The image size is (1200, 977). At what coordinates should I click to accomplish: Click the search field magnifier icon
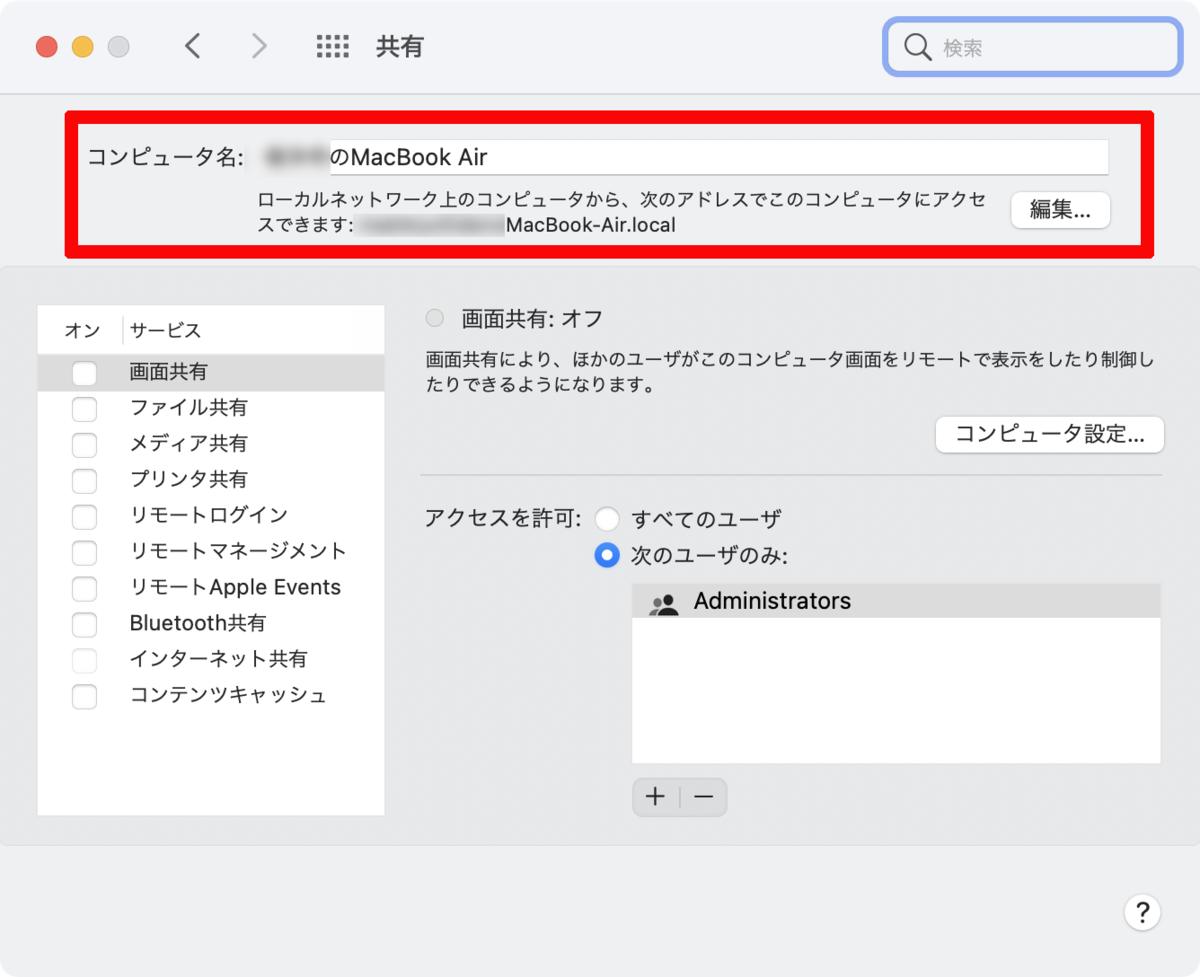click(x=917, y=47)
